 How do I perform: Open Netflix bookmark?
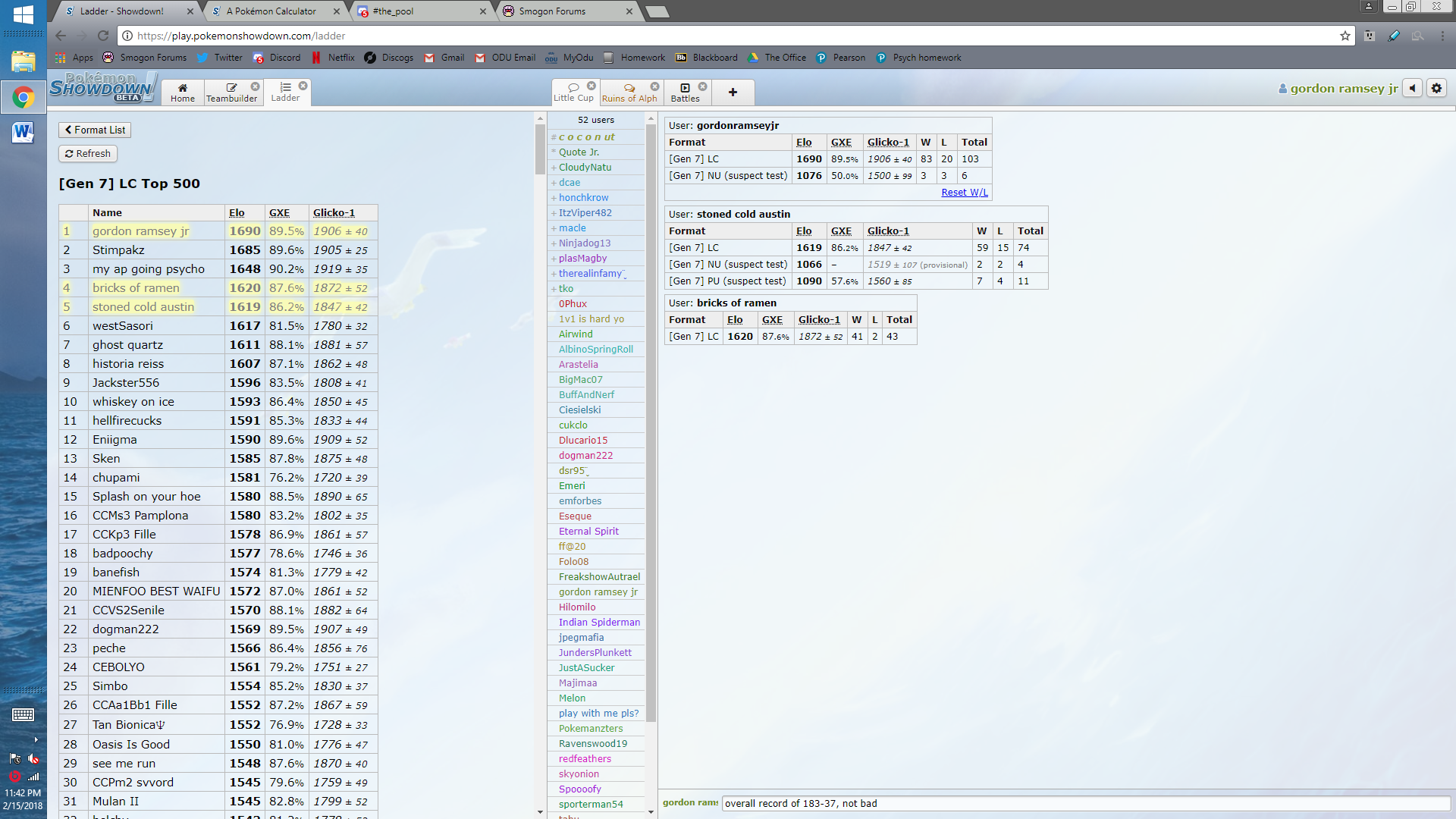point(333,58)
